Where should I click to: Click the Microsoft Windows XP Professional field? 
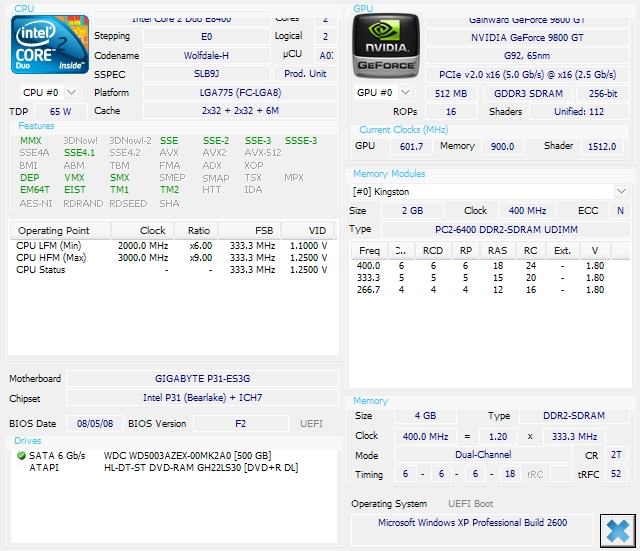tap(472, 529)
